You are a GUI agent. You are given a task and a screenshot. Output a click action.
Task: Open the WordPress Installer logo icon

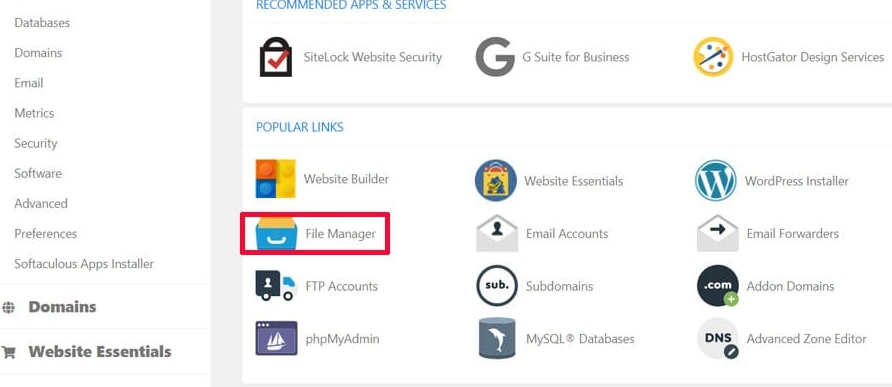coord(716,180)
